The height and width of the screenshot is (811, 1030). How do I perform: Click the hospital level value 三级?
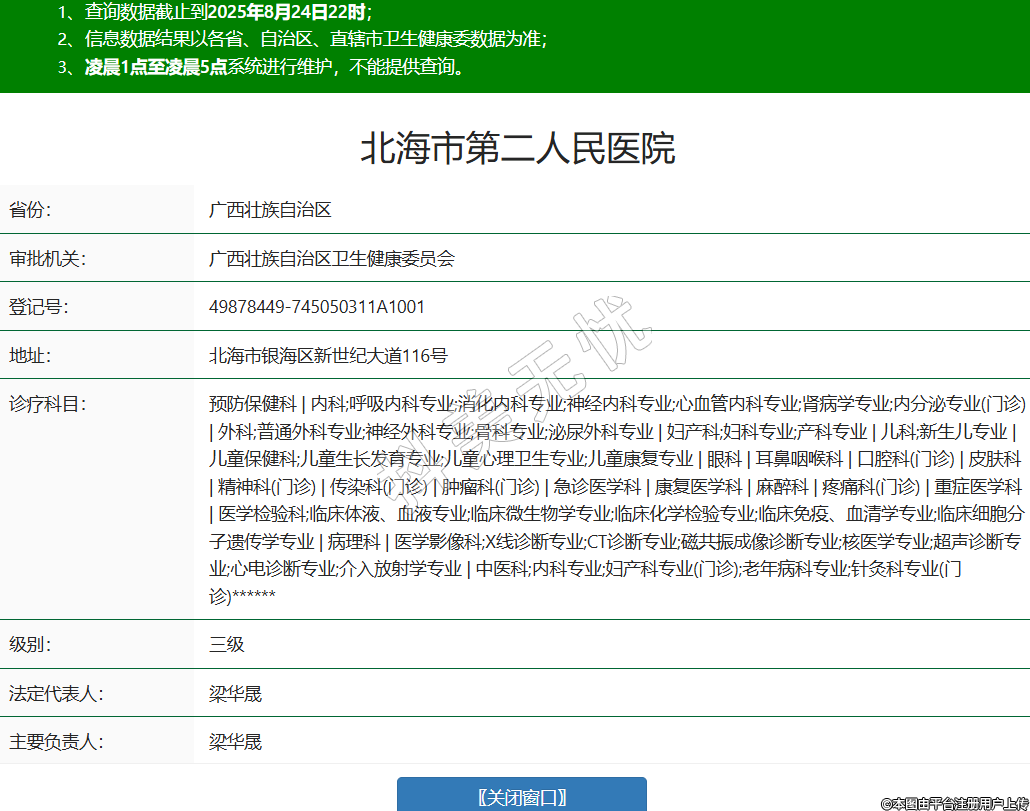click(x=226, y=644)
